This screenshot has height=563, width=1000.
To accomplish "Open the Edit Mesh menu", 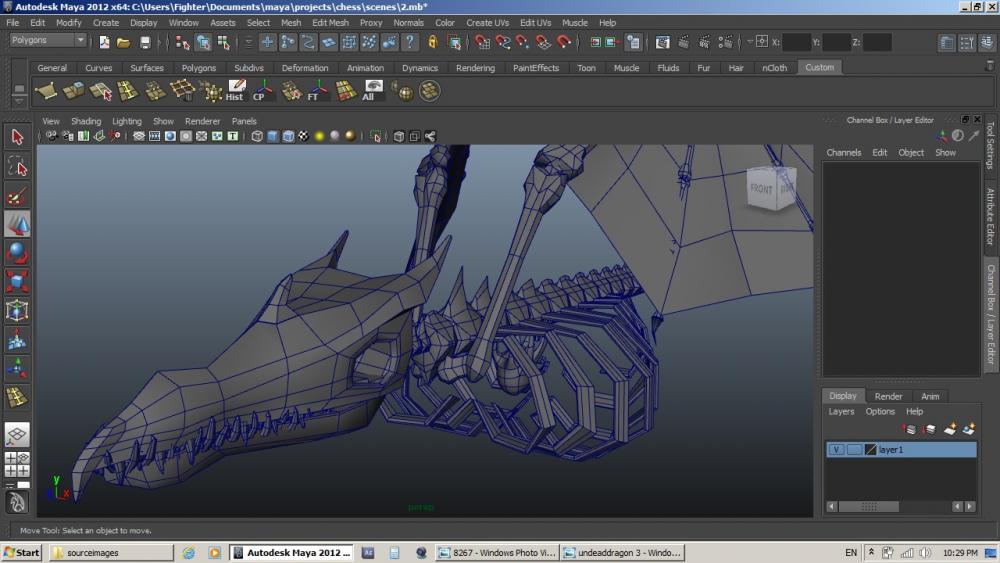I will click(330, 22).
